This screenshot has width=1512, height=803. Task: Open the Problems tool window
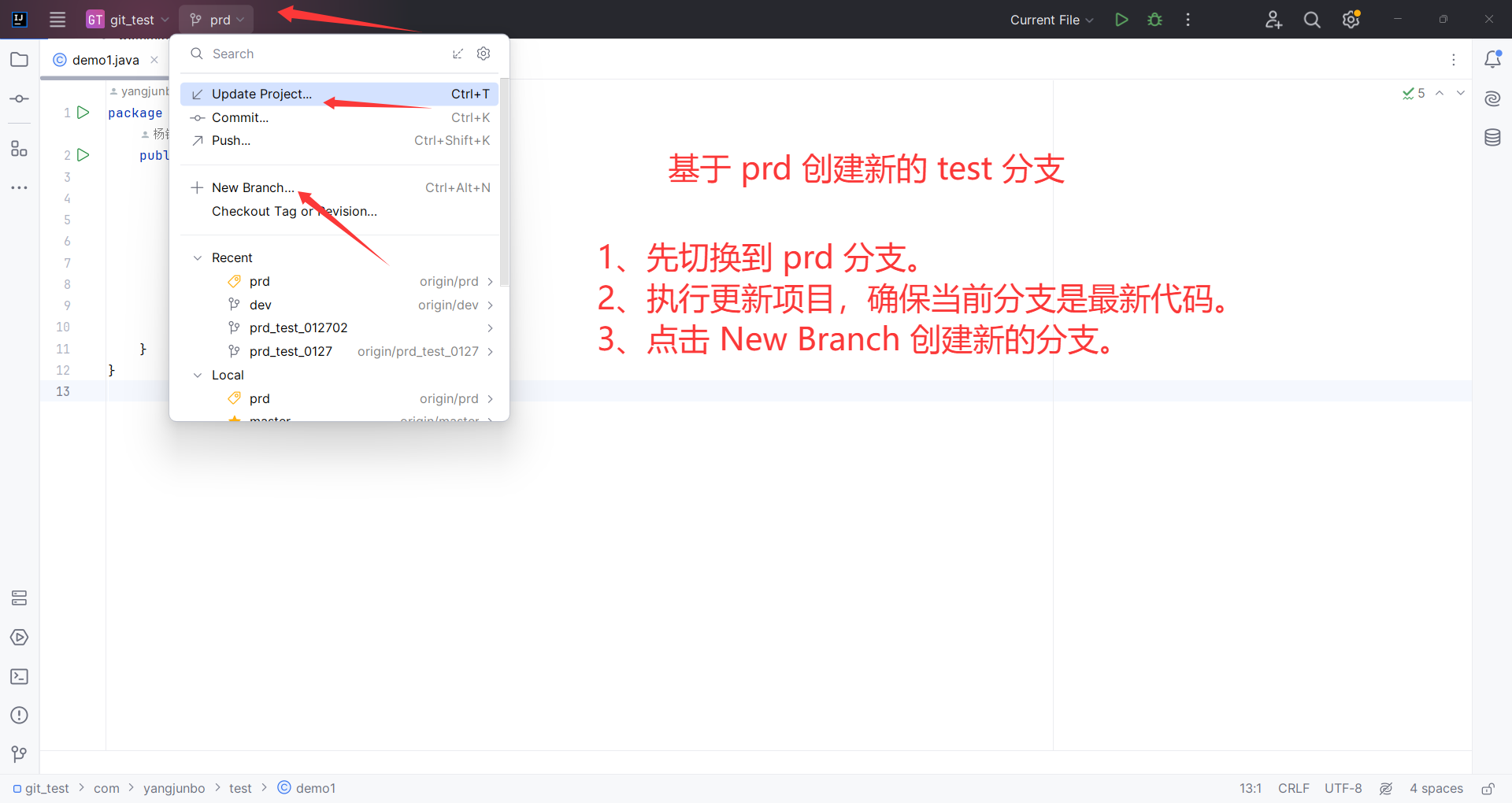tap(19, 715)
